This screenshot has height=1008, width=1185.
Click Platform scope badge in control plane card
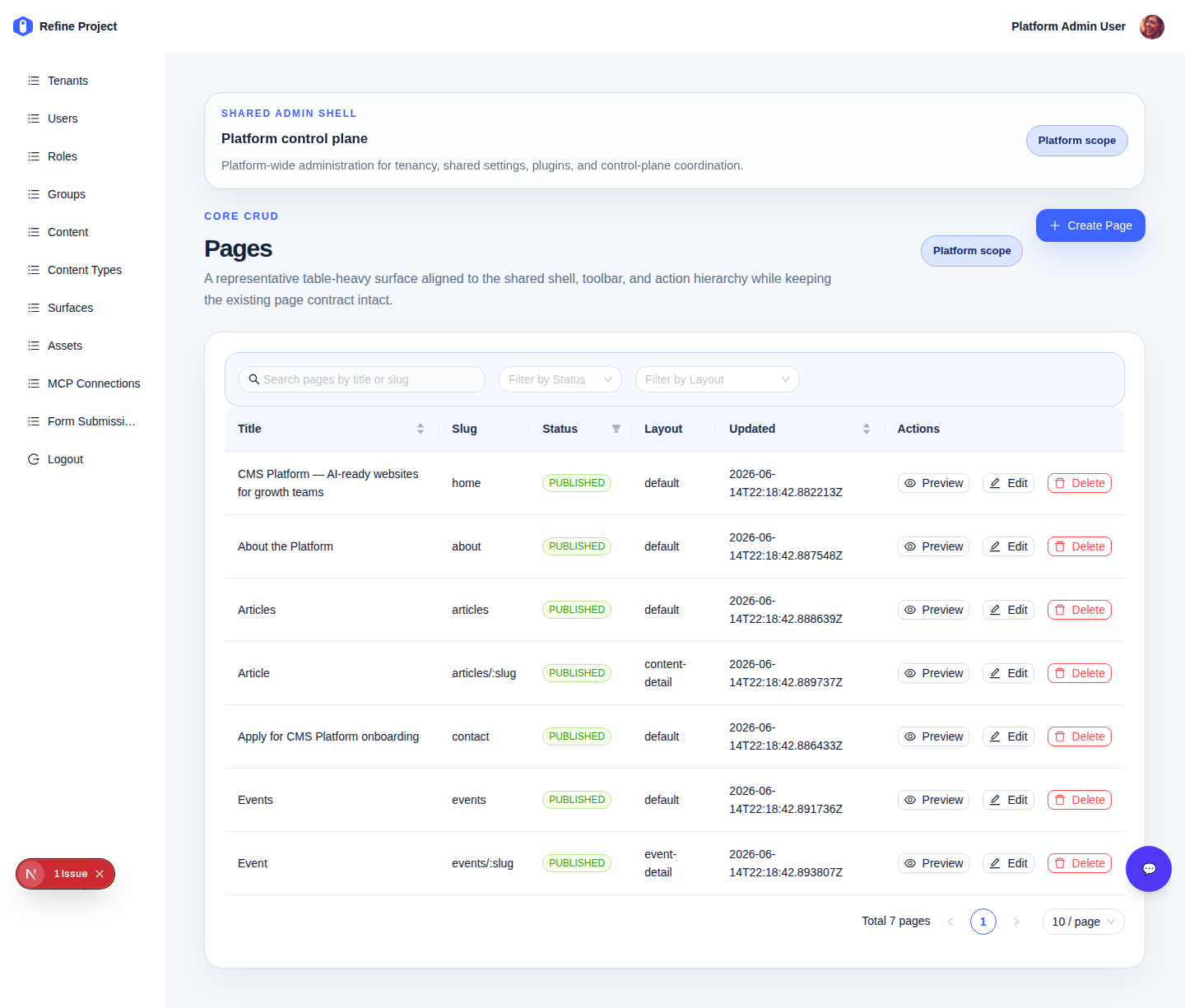pos(1076,141)
